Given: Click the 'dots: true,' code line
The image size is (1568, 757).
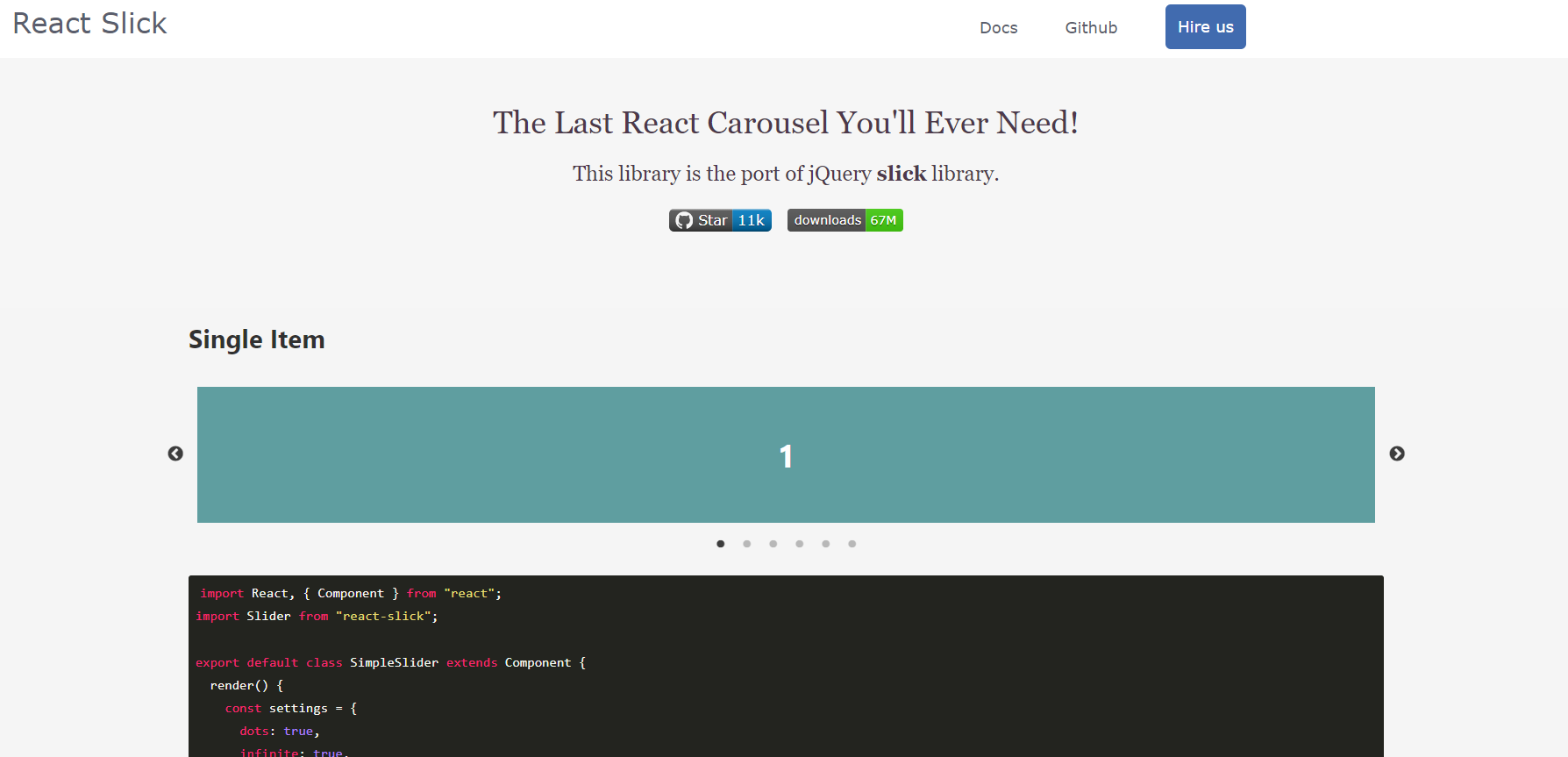Looking at the screenshot, I should 280,732.
